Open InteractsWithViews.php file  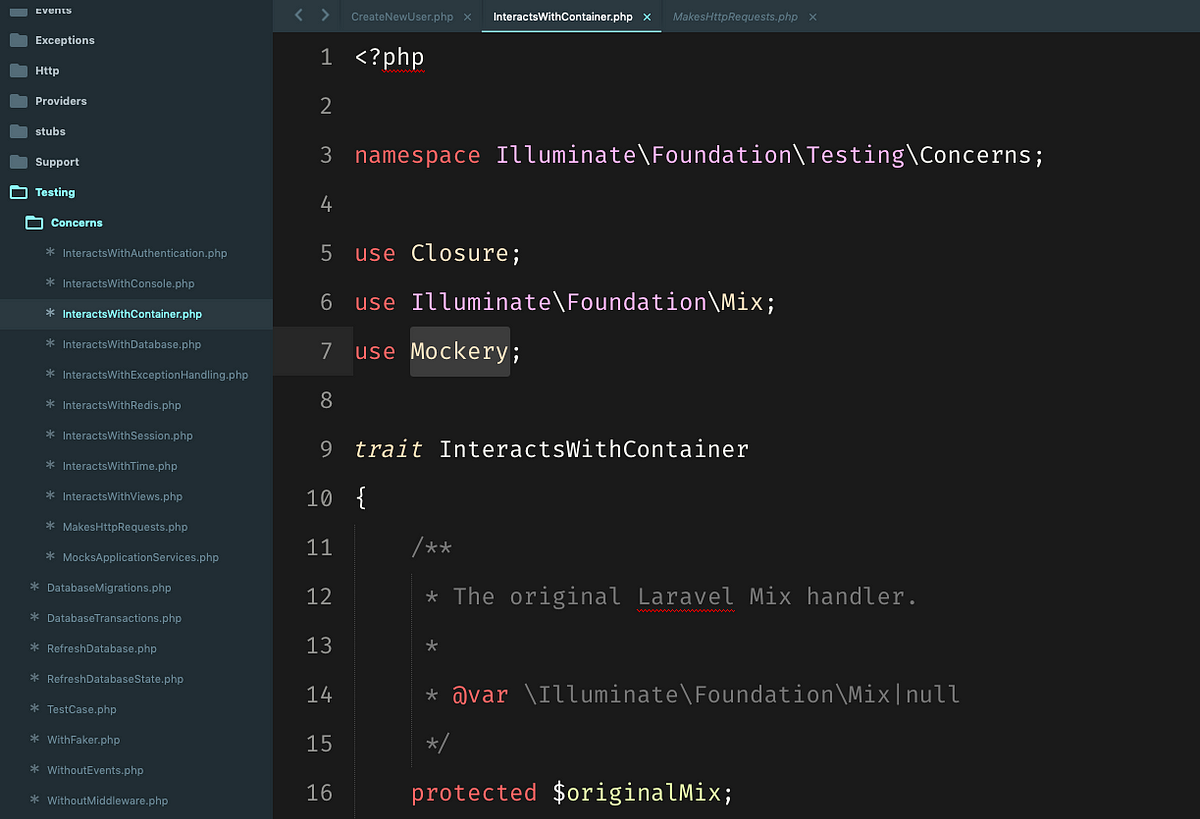(x=123, y=496)
